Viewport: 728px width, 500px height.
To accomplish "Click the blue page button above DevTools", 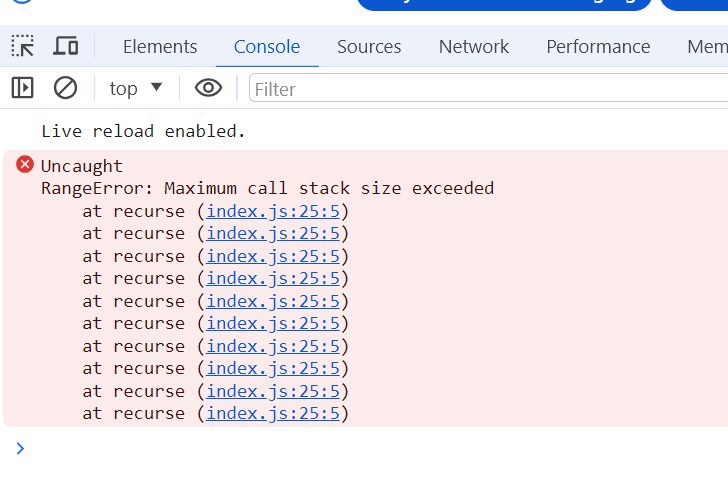I will click(x=504, y=3).
